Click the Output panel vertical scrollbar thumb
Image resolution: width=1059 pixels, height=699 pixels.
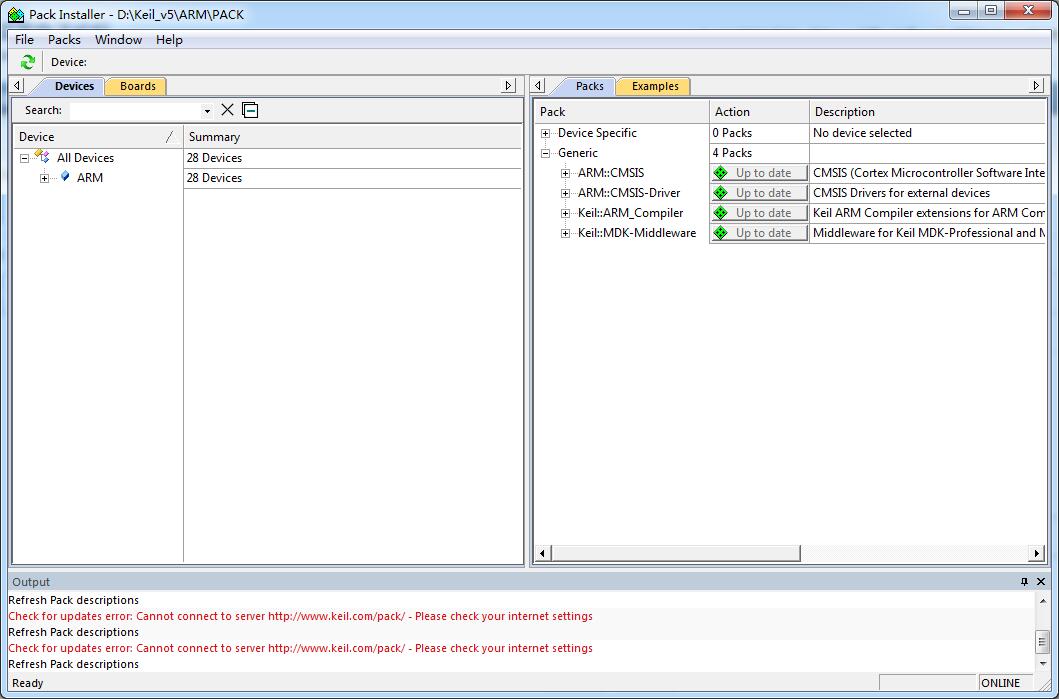coord(1042,642)
